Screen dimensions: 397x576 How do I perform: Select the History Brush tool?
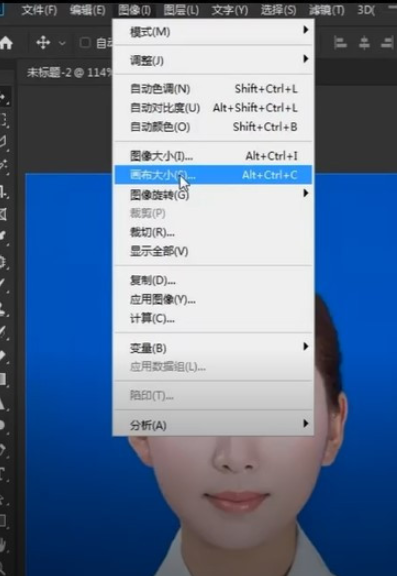pyautogui.click(x=3, y=332)
